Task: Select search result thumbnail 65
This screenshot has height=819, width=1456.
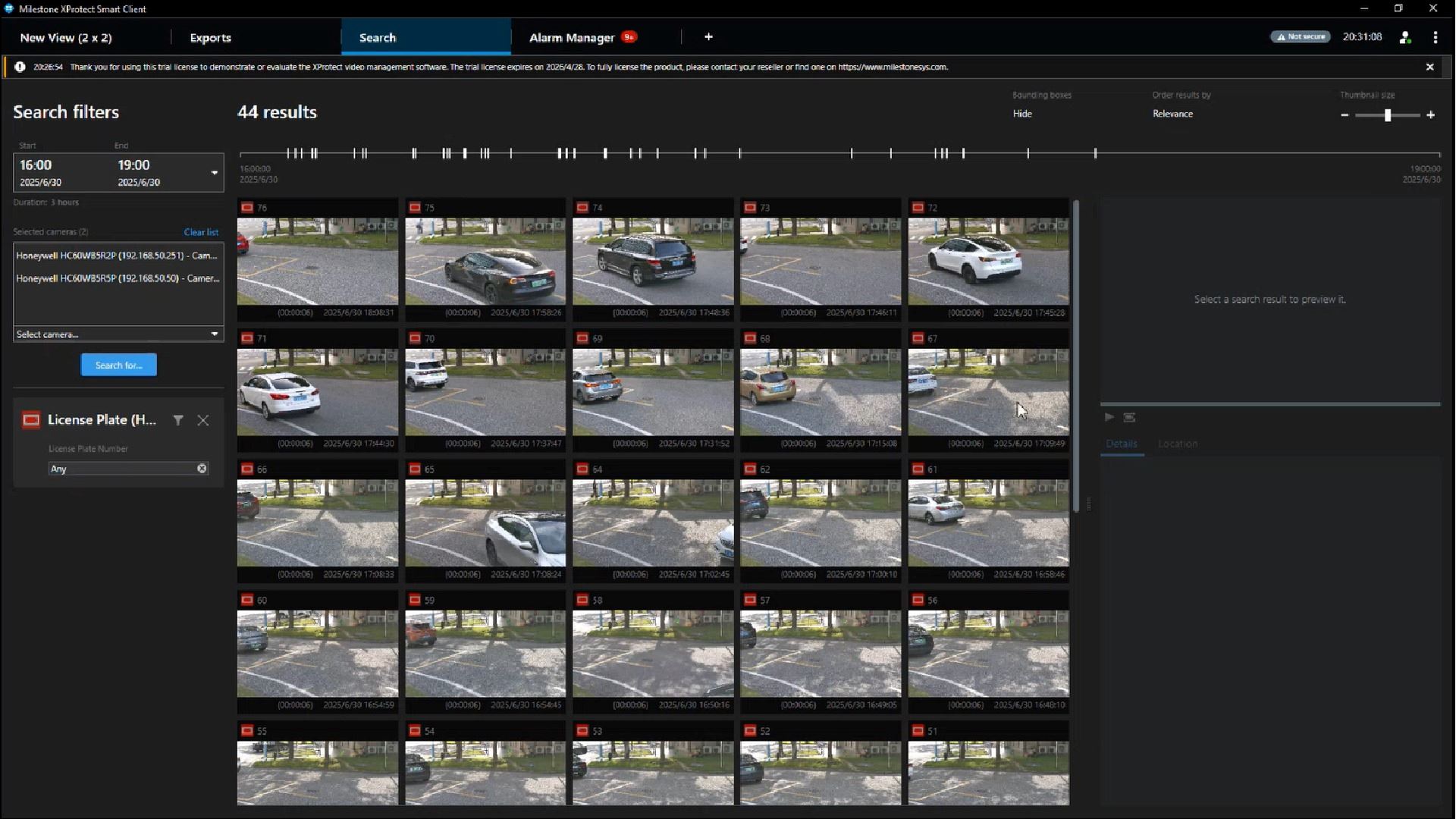Action: [x=485, y=523]
